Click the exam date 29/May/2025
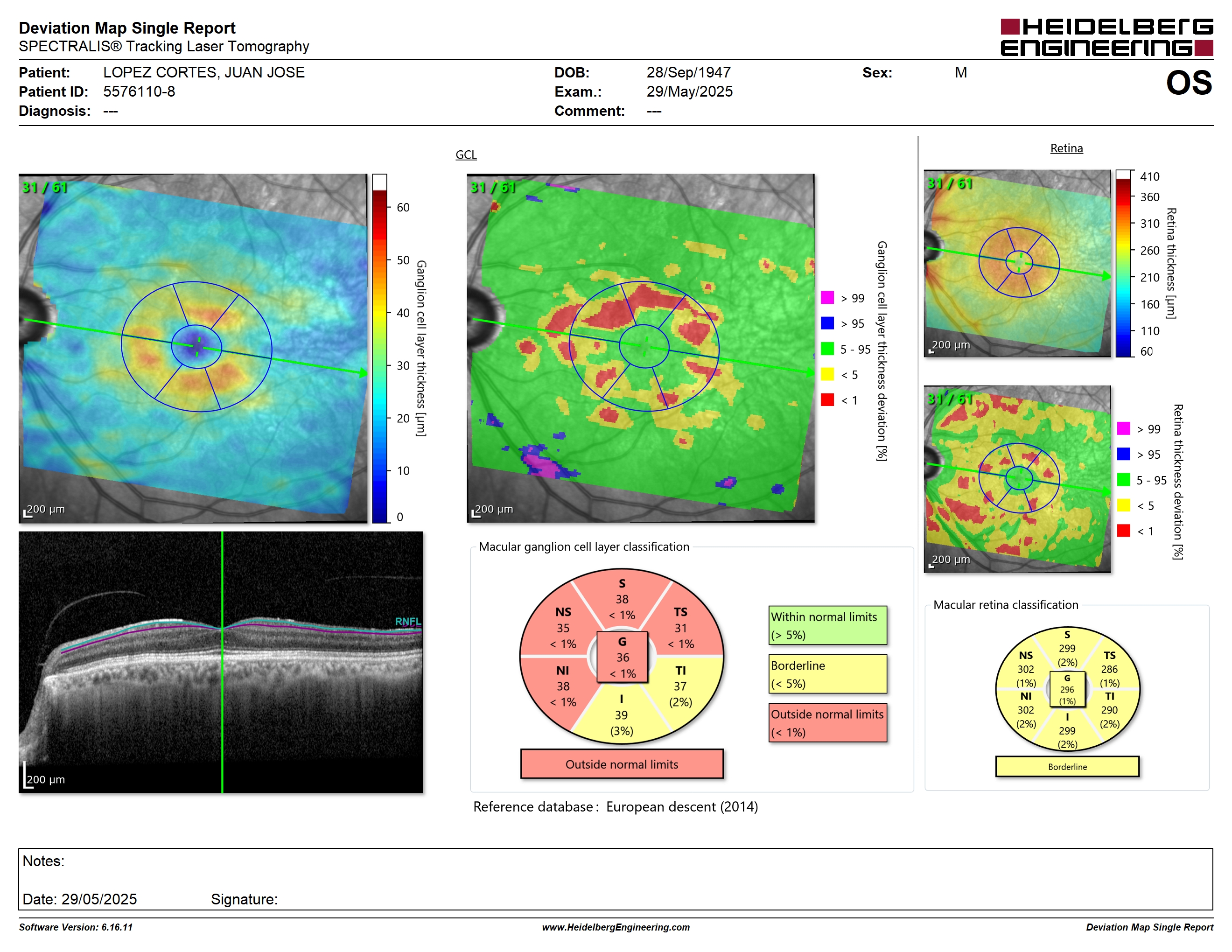 (689, 91)
